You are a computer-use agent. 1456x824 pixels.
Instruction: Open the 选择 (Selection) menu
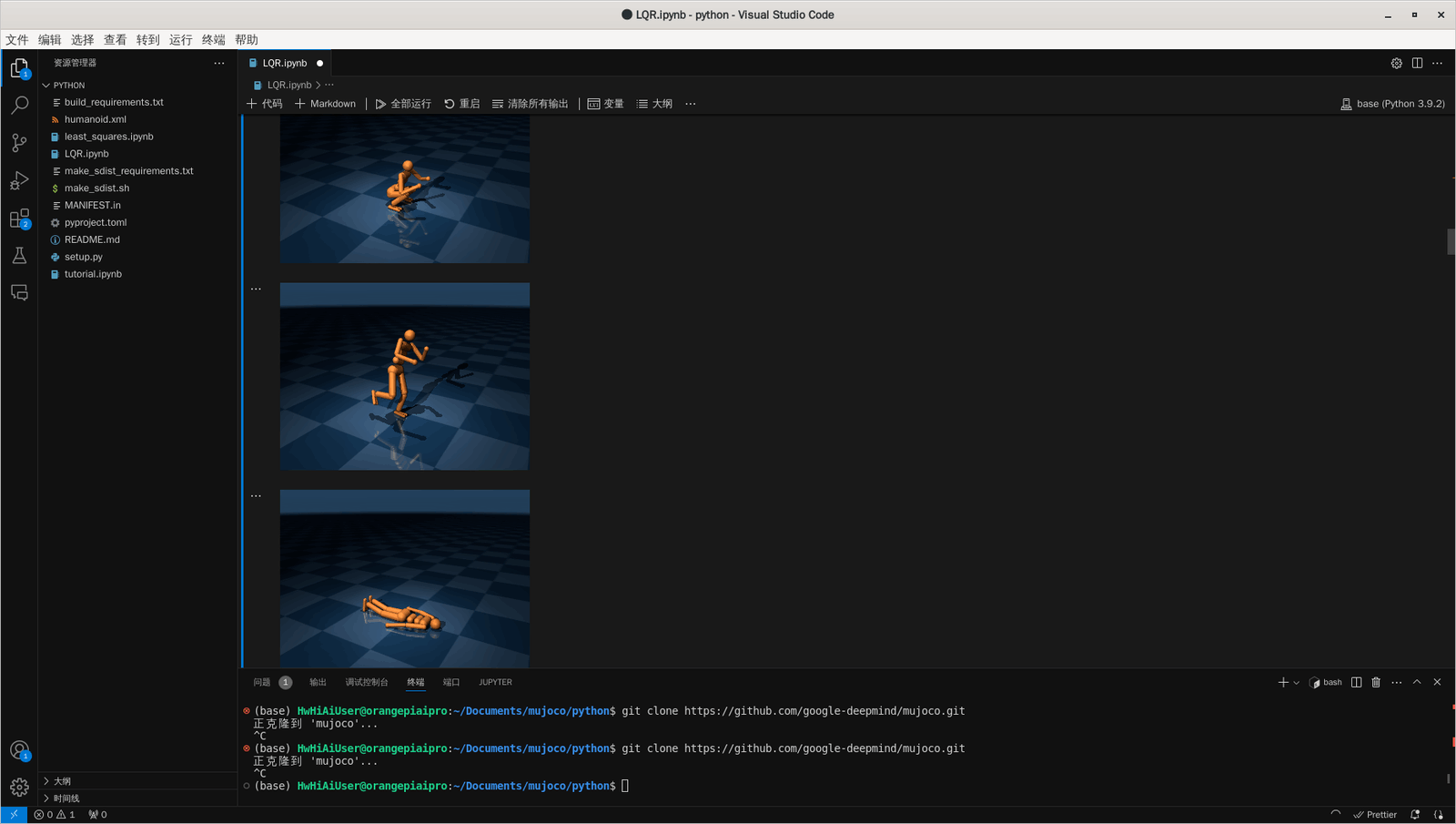(83, 40)
